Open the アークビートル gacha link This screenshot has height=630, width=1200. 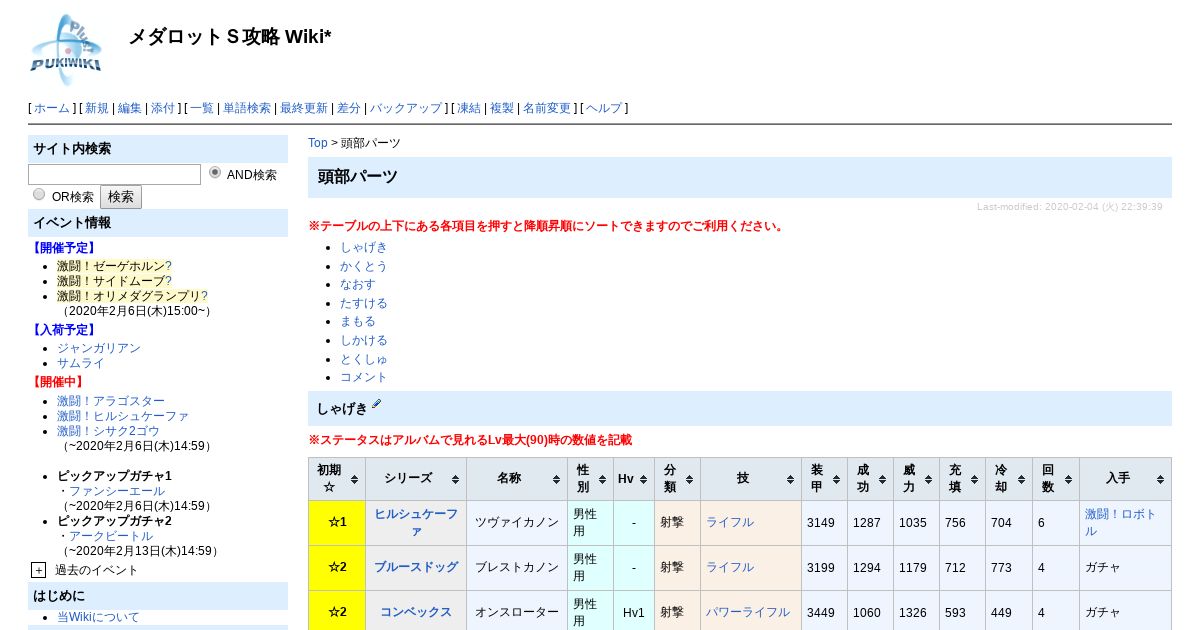point(111,536)
